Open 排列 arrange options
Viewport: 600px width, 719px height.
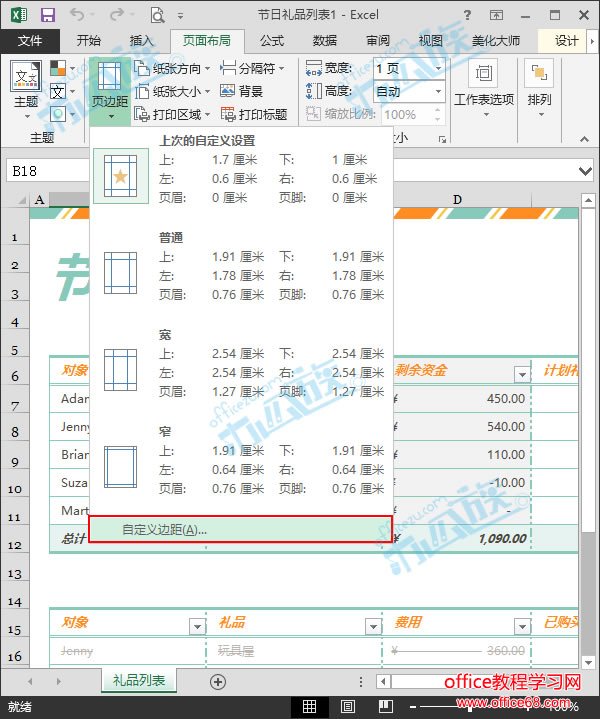pos(539,89)
